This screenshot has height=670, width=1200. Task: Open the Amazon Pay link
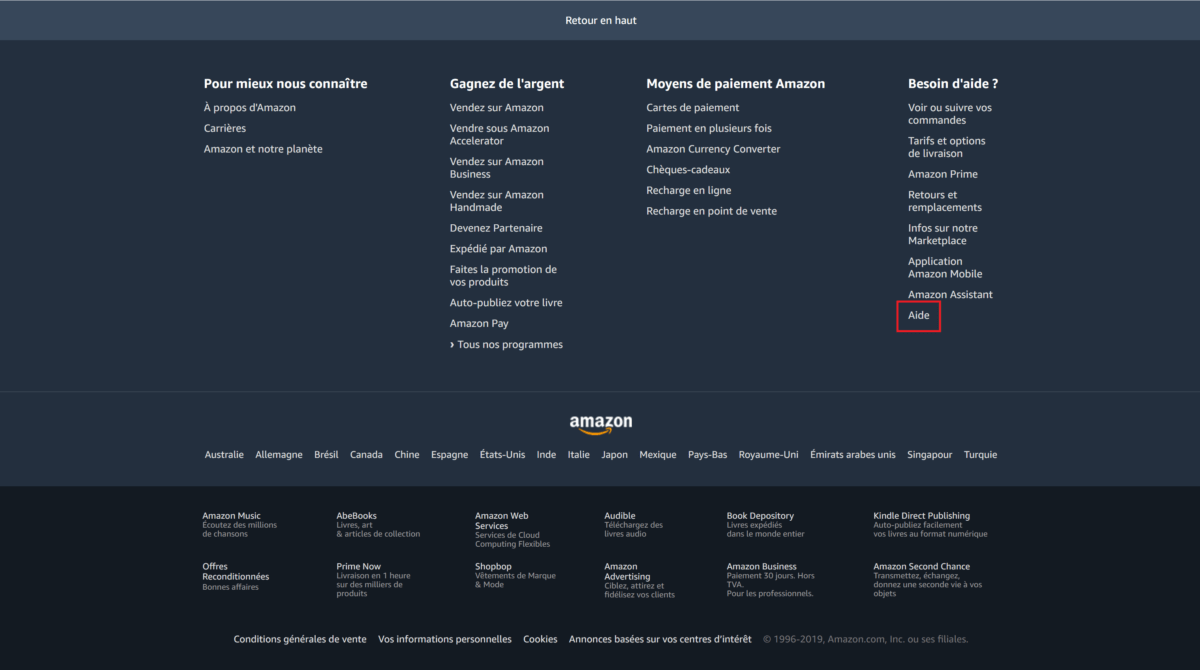(x=479, y=323)
